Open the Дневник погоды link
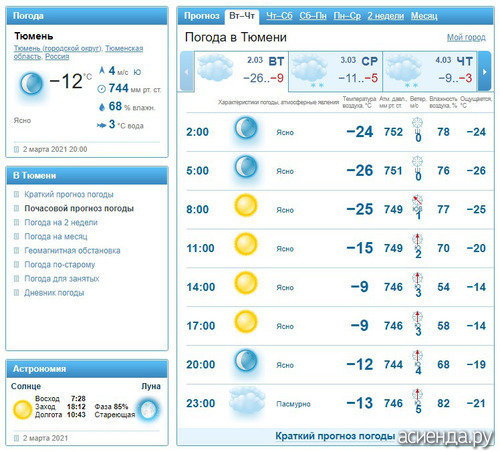Viewport: 500px width, 452px height. pos(54,293)
